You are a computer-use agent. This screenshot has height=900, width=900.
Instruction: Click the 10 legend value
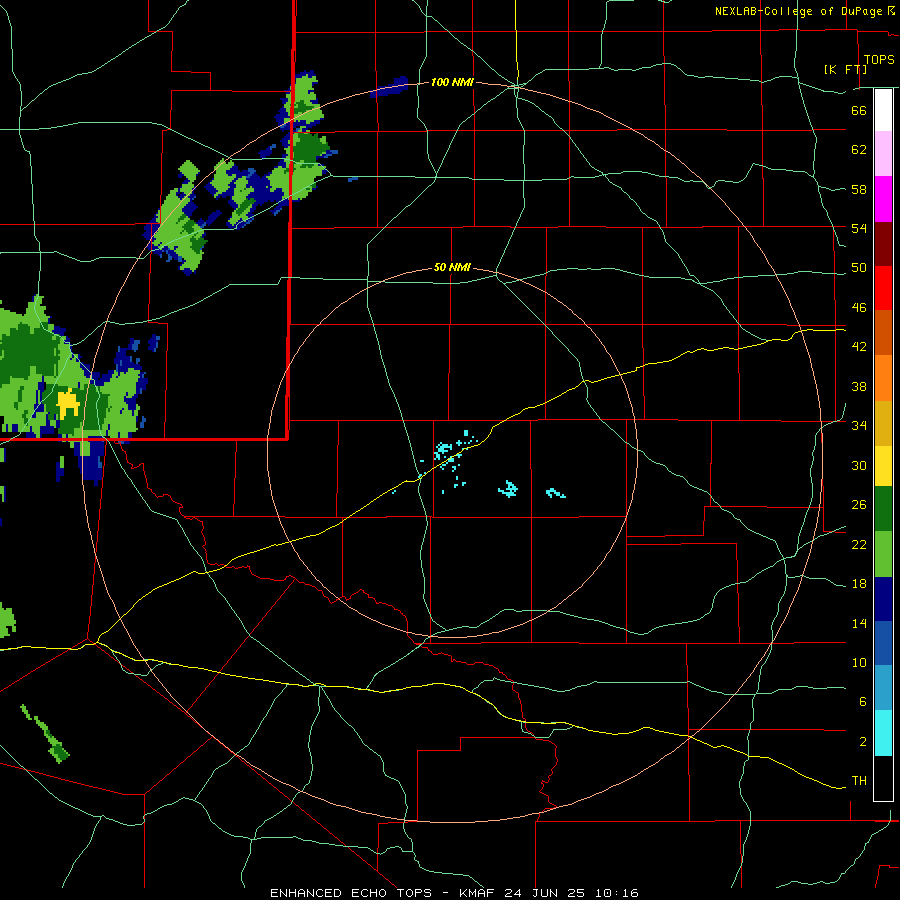(859, 662)
